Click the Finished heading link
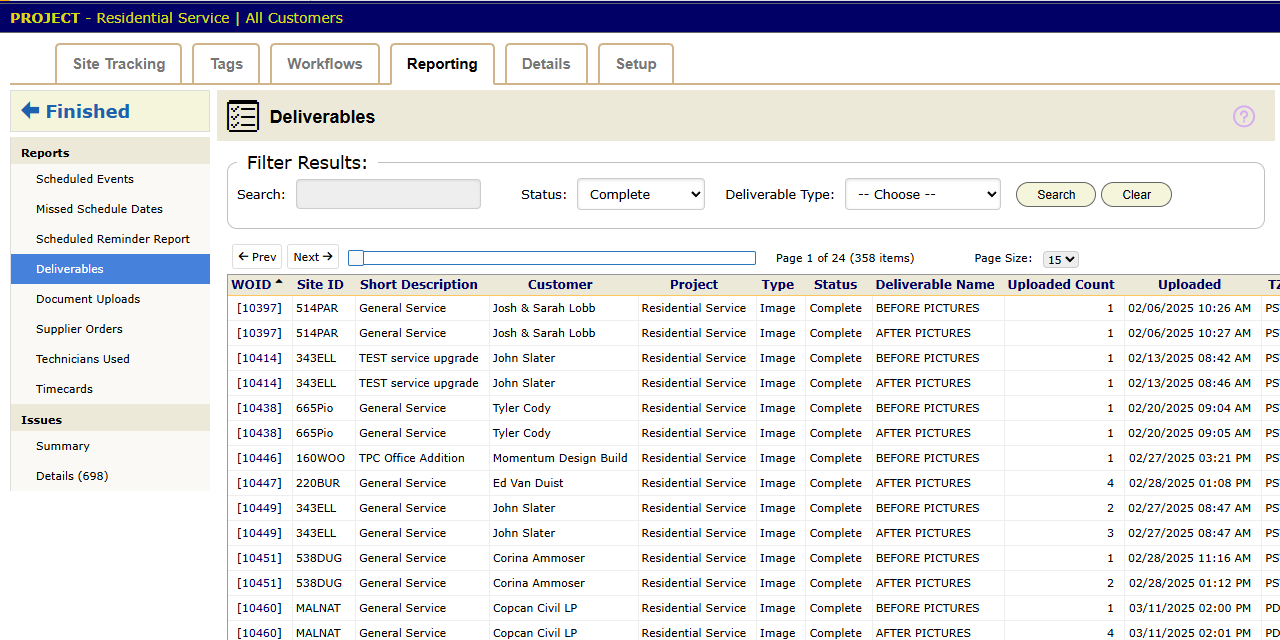The image size is (1280, 640). (x=88, y=111)
